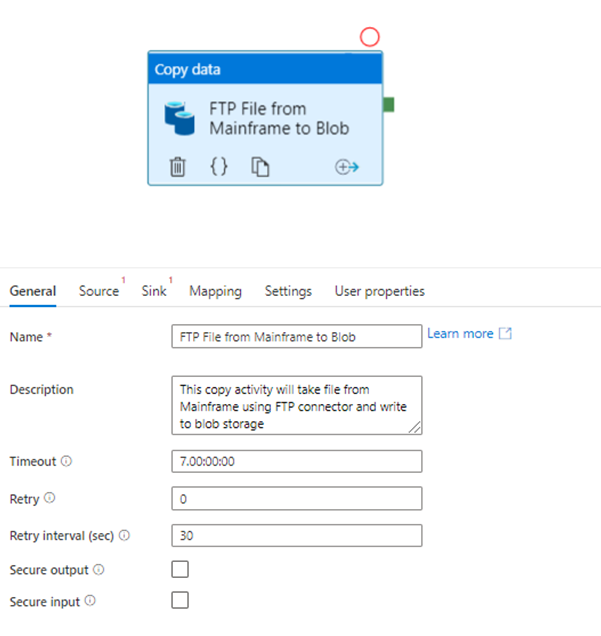Clone the activity using the copy icon
Screen dimensions: 601x636
[x=260, y=167]
